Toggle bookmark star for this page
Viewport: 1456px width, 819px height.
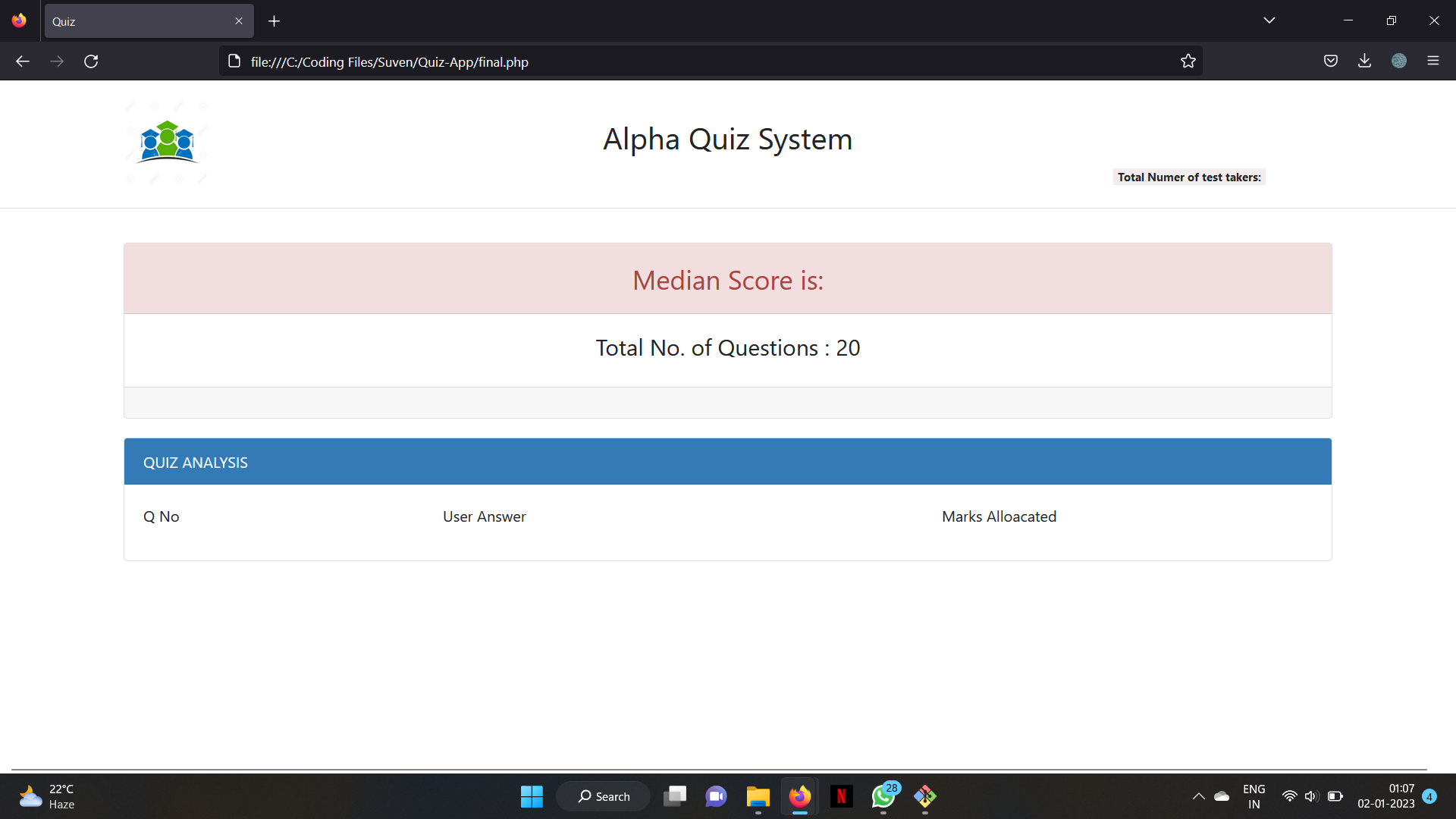click(1188, 61)
